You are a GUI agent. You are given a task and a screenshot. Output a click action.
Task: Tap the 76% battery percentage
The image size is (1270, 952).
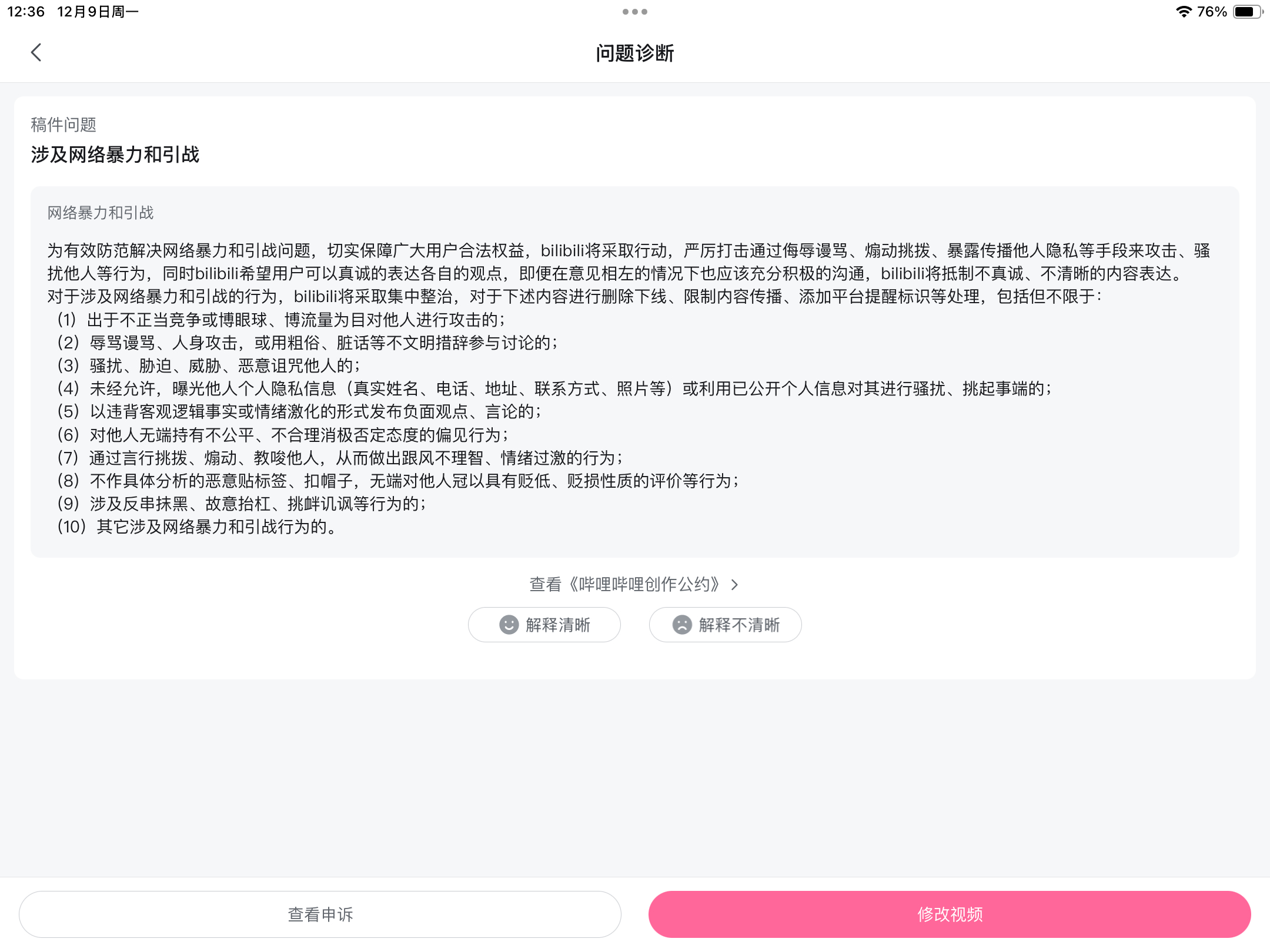click(x=1212, y=12)
